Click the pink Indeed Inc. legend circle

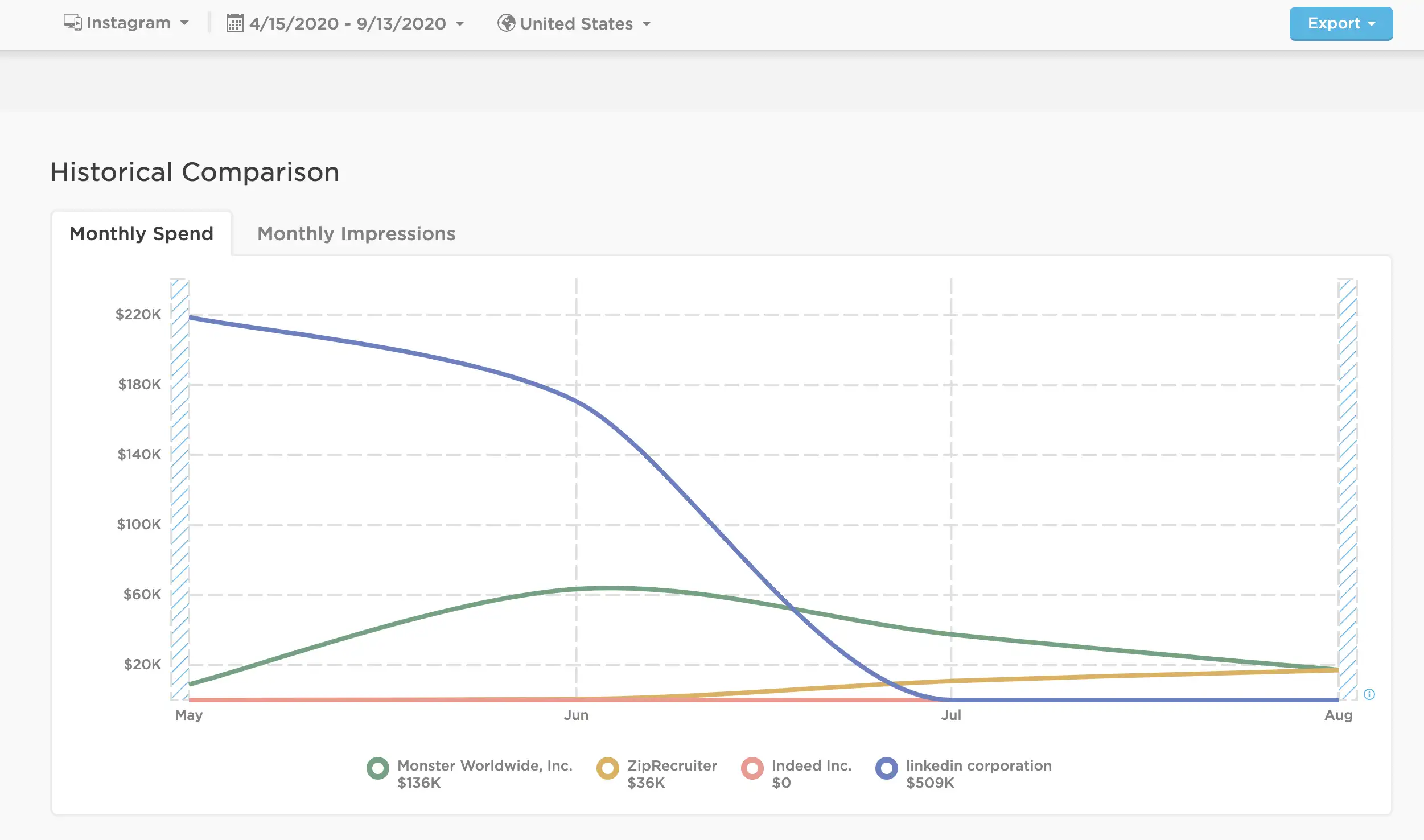[x=752, y=769]
